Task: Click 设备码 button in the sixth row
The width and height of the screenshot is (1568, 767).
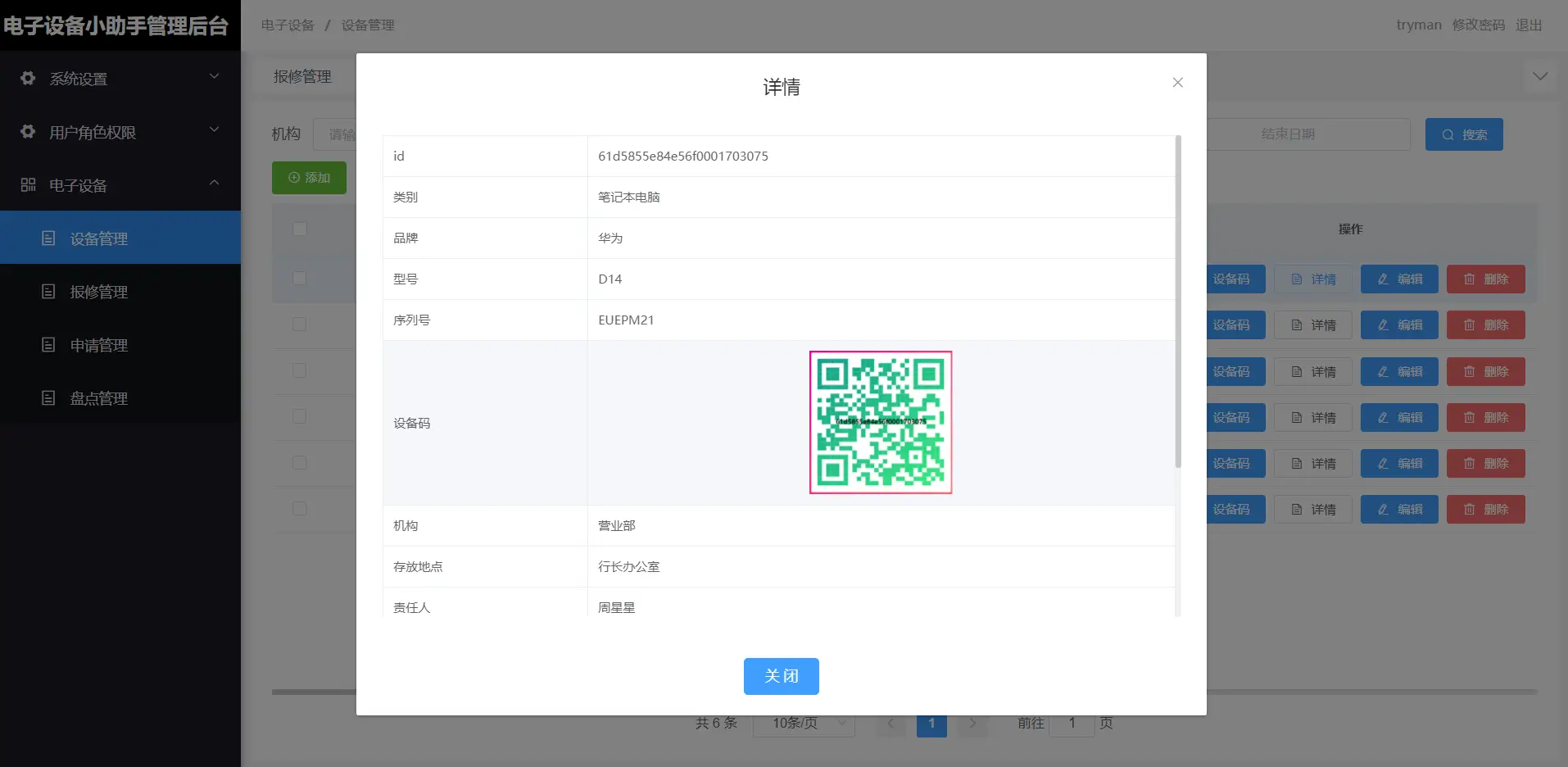Action: (x=1235, y=509)
